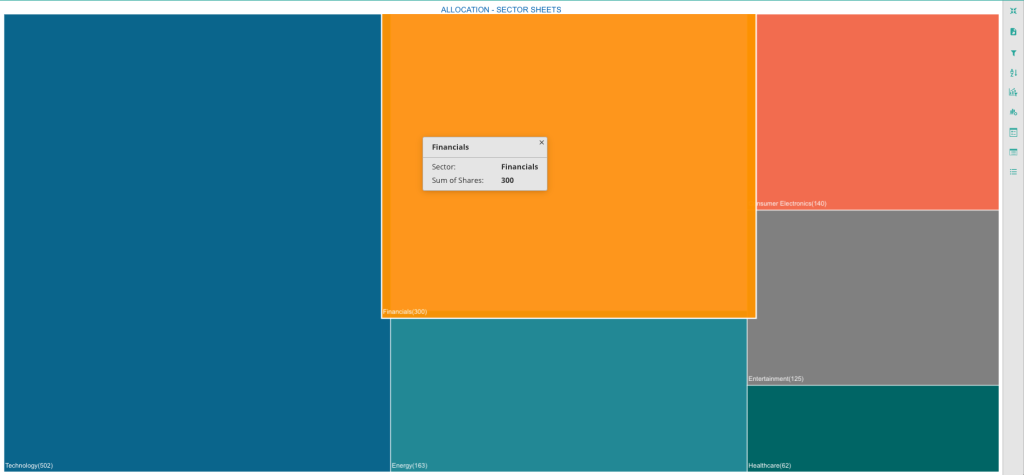
Task: Click the Allocation - Sector Sheets title
Action: [501, 9]
